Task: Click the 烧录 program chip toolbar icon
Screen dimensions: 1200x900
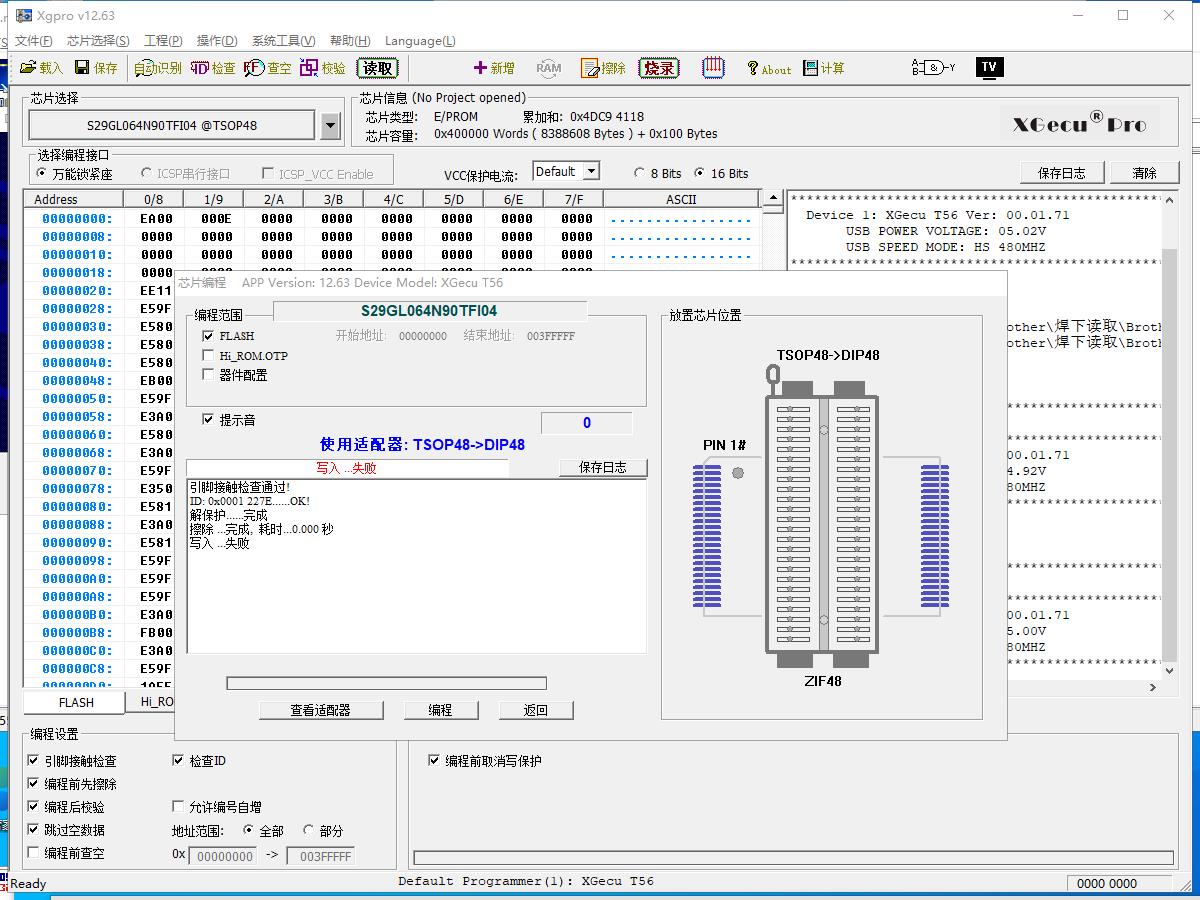Action: click(658, 68)
